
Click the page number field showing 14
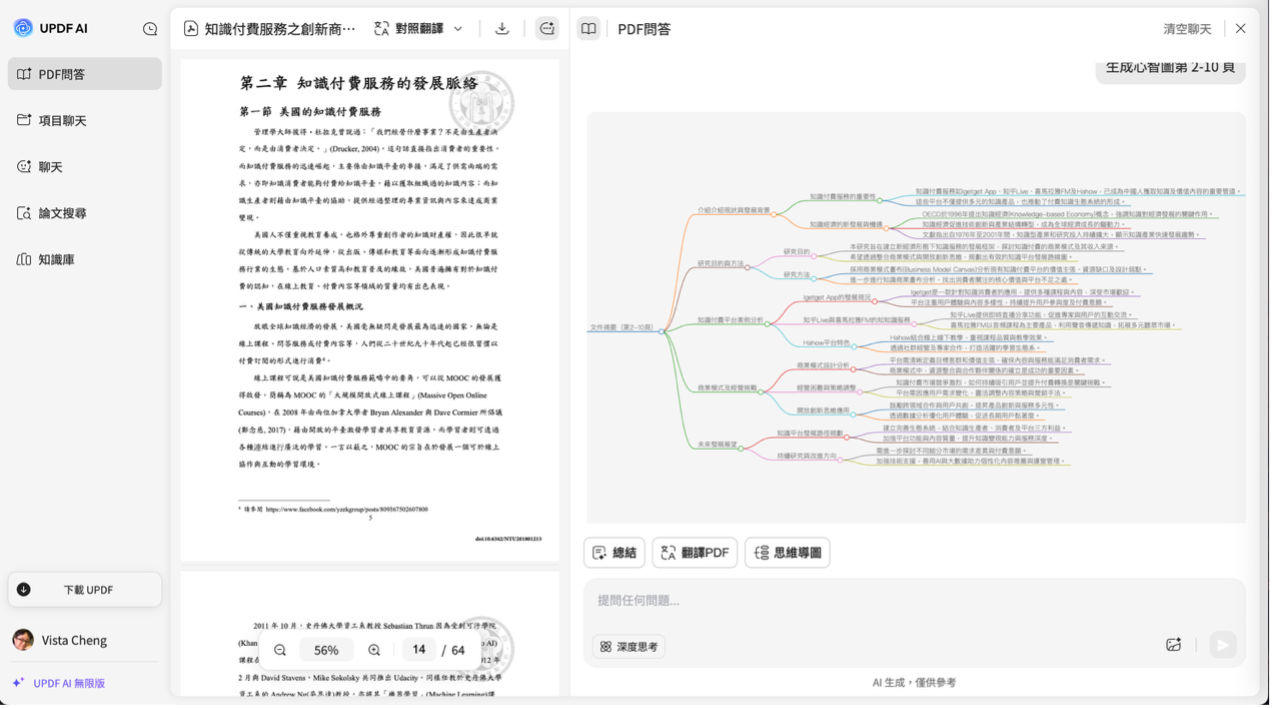tap(419, 650)
